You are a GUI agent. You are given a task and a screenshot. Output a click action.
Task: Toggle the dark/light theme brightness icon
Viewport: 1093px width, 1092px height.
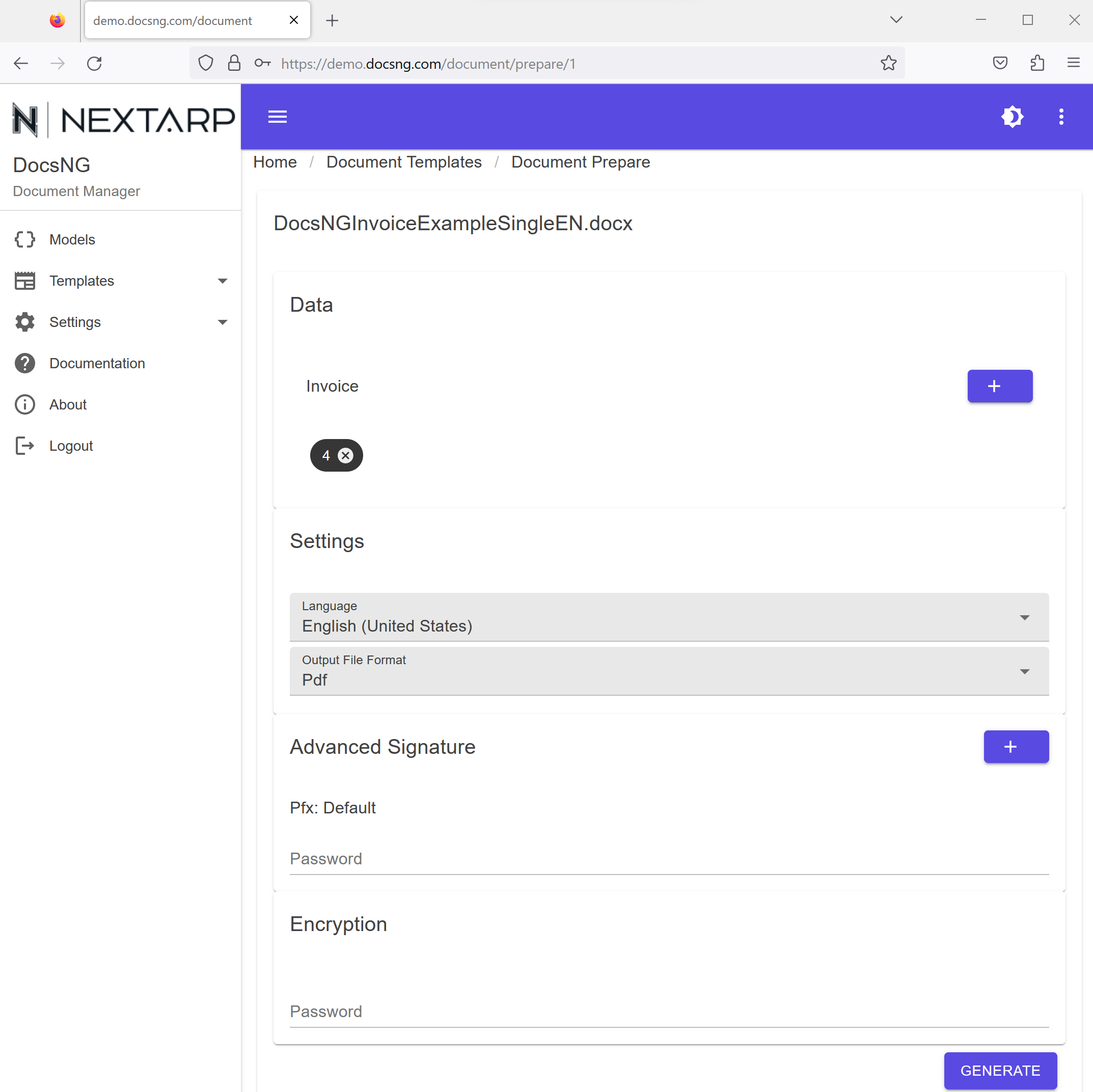tap(1012, 117)
